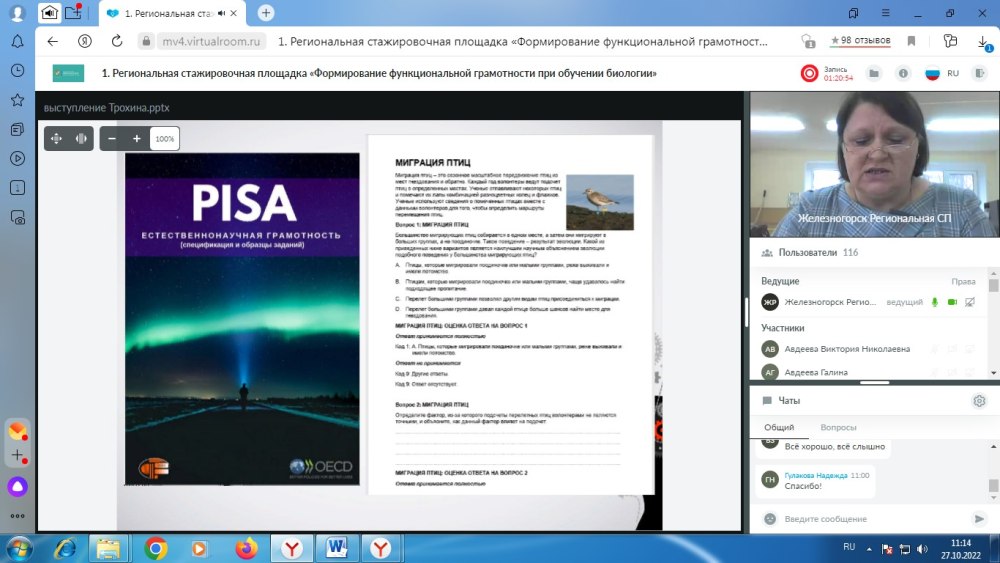Toggle camera right for Авдеева Галина
The width and height of the screenshot is (1000, 563).
(x=952, y=372)
